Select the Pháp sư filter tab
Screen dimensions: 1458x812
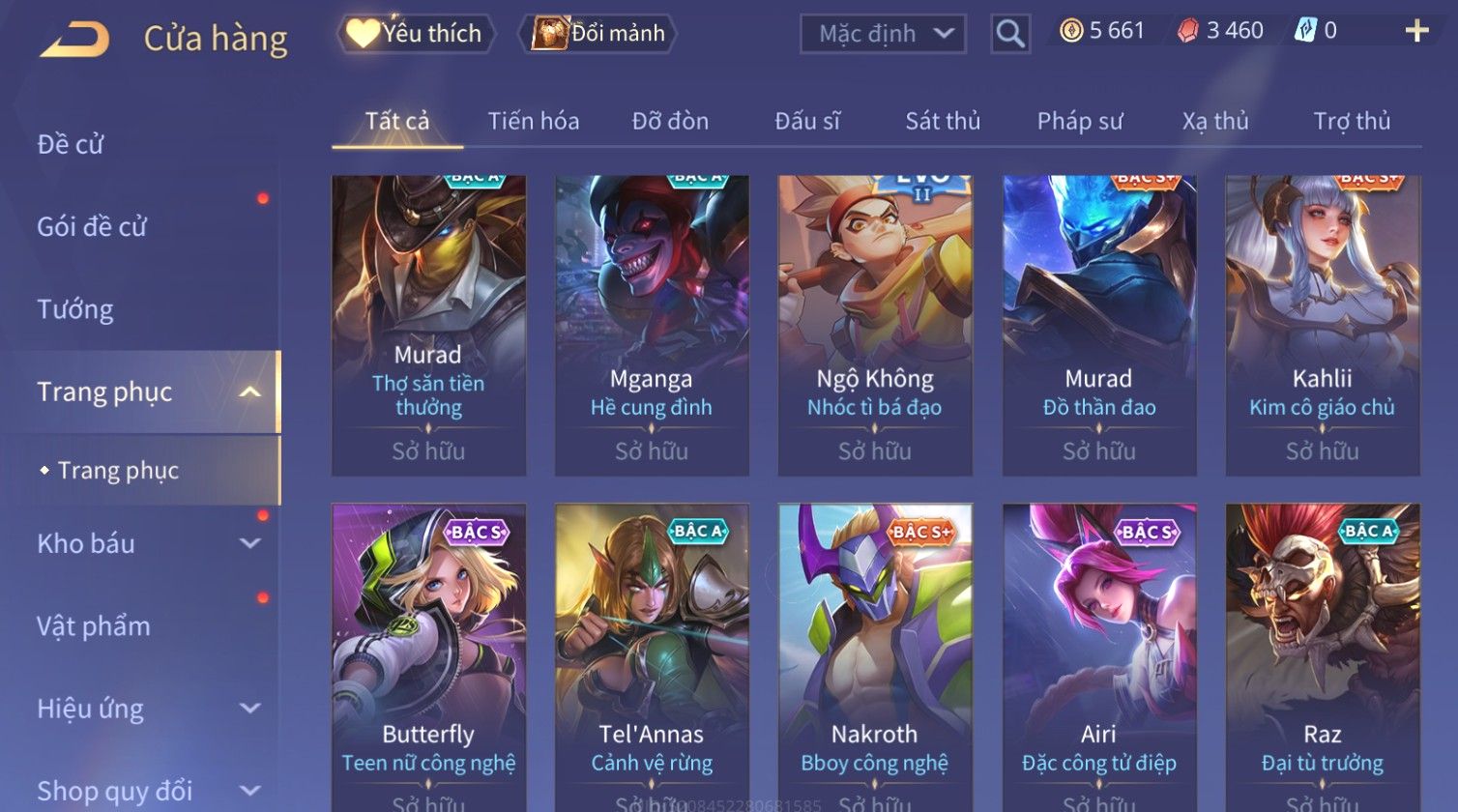(1080, 121)
